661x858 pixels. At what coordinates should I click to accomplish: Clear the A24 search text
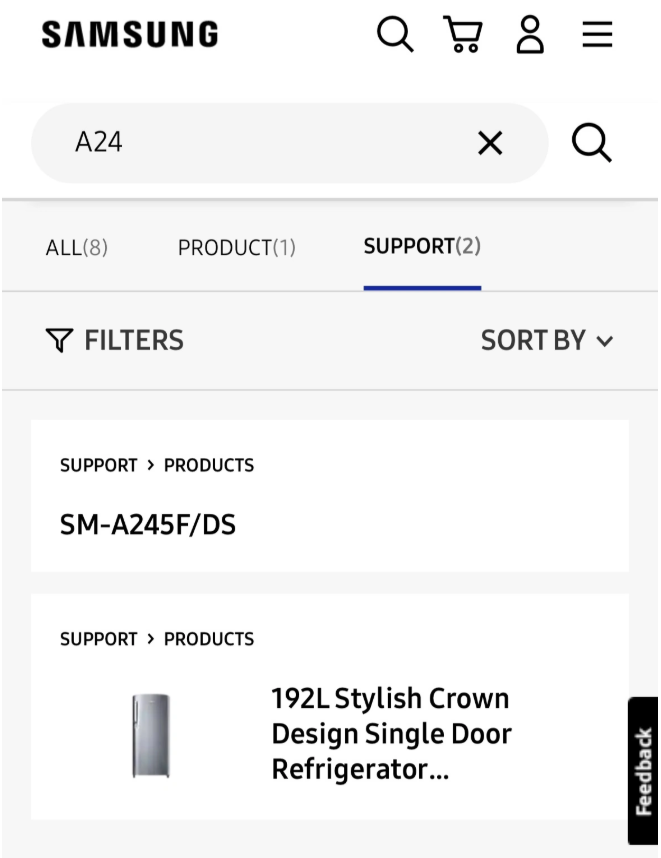coord(490,143)
